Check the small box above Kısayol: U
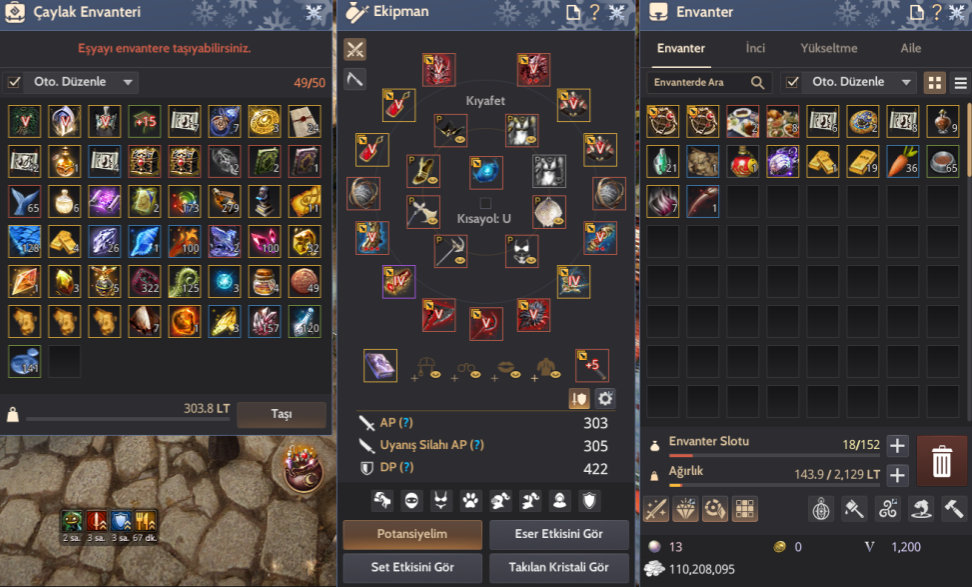Image resolution: width=972 pixels, height=587 pixels. [x=486, y=203]
